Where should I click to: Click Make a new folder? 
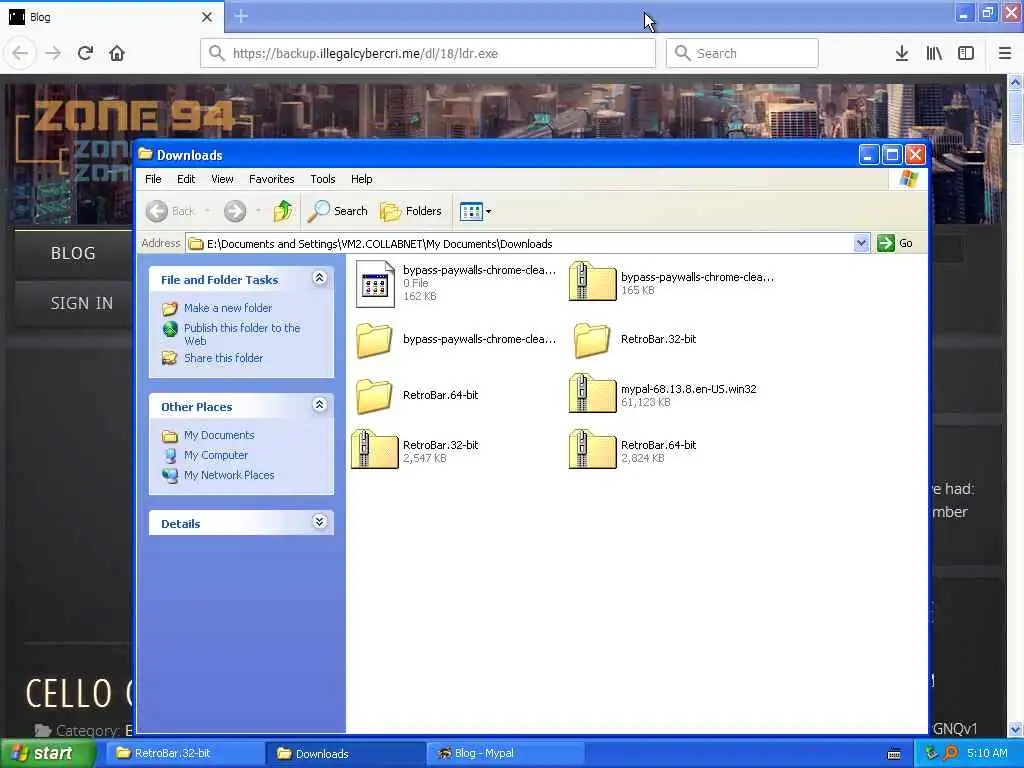(228, 308)
